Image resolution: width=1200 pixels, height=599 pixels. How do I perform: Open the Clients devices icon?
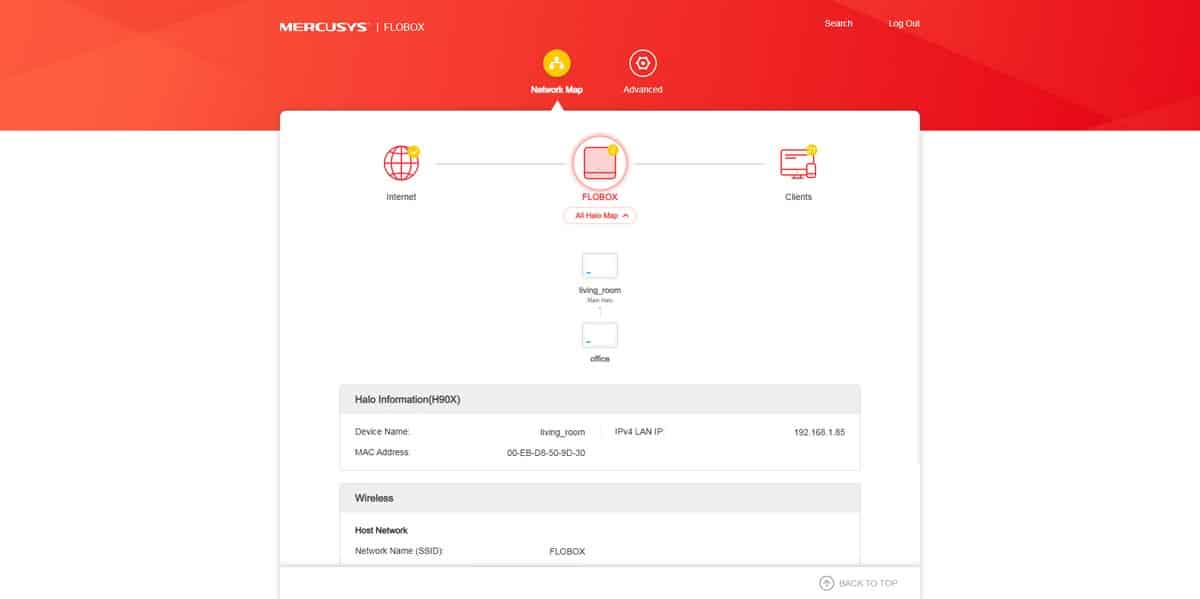coord(799,163)
